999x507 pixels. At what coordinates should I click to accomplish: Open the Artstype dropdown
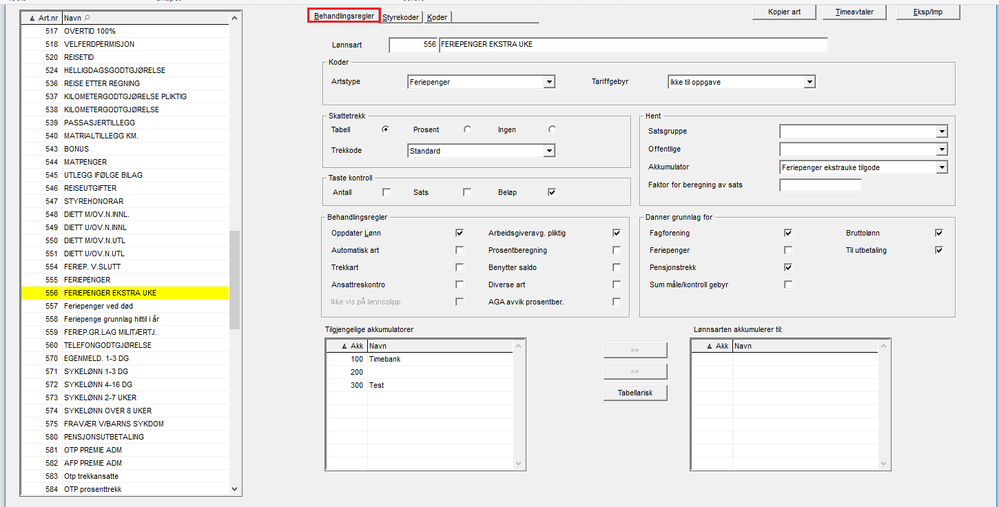(549, 82)
